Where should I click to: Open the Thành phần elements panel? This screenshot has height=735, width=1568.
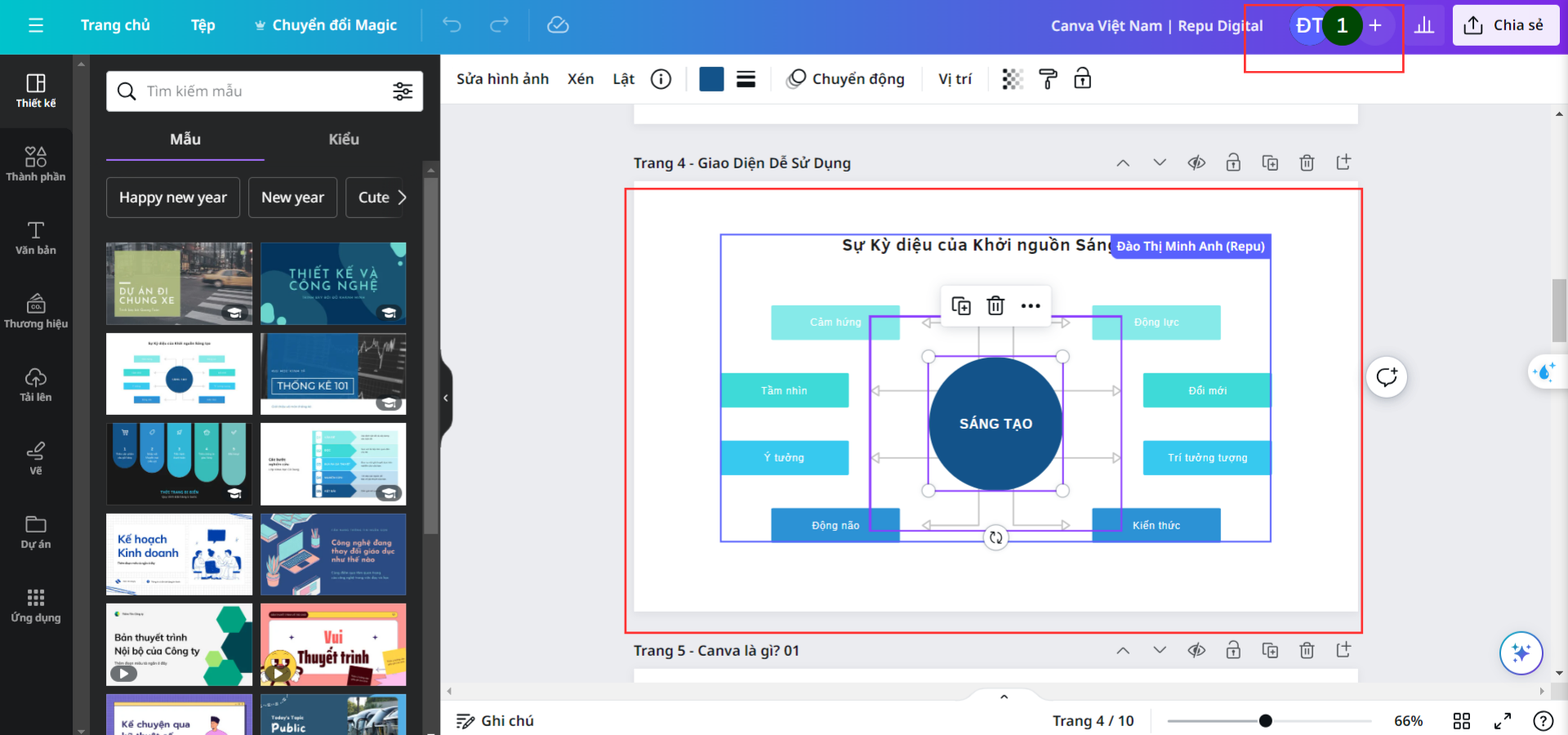click(x=36, y=163)
